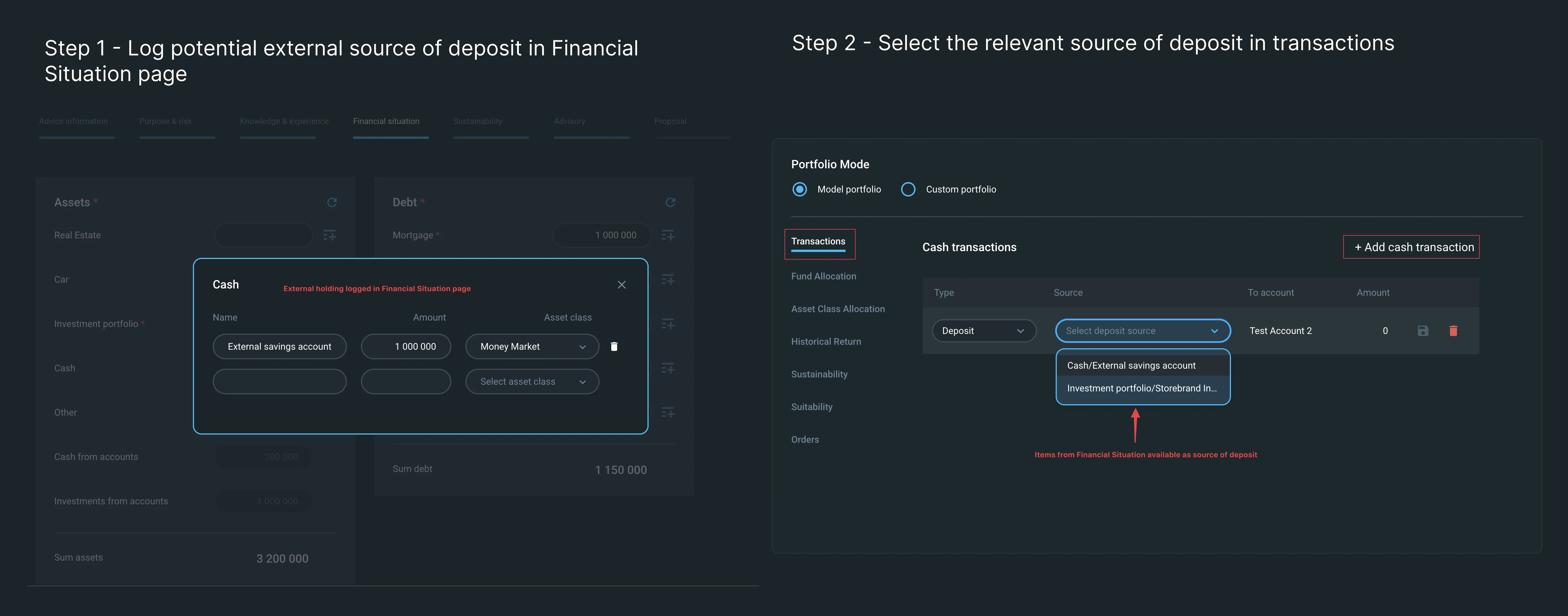The image size is (1568, 616).
Task: Open Select asset class dropdown
Action: [532, 382]
